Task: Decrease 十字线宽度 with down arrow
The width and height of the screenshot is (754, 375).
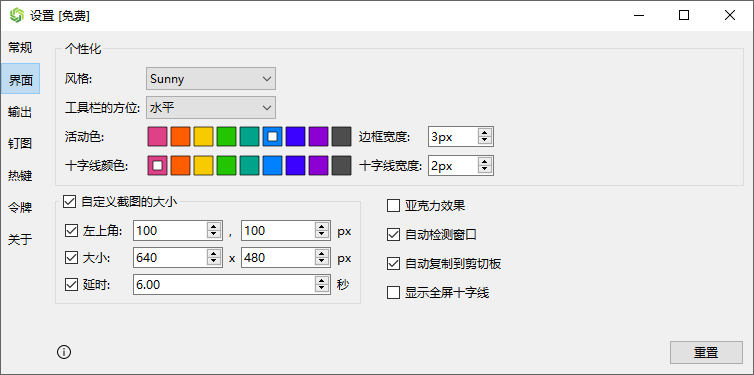Action: click(485, 170)
